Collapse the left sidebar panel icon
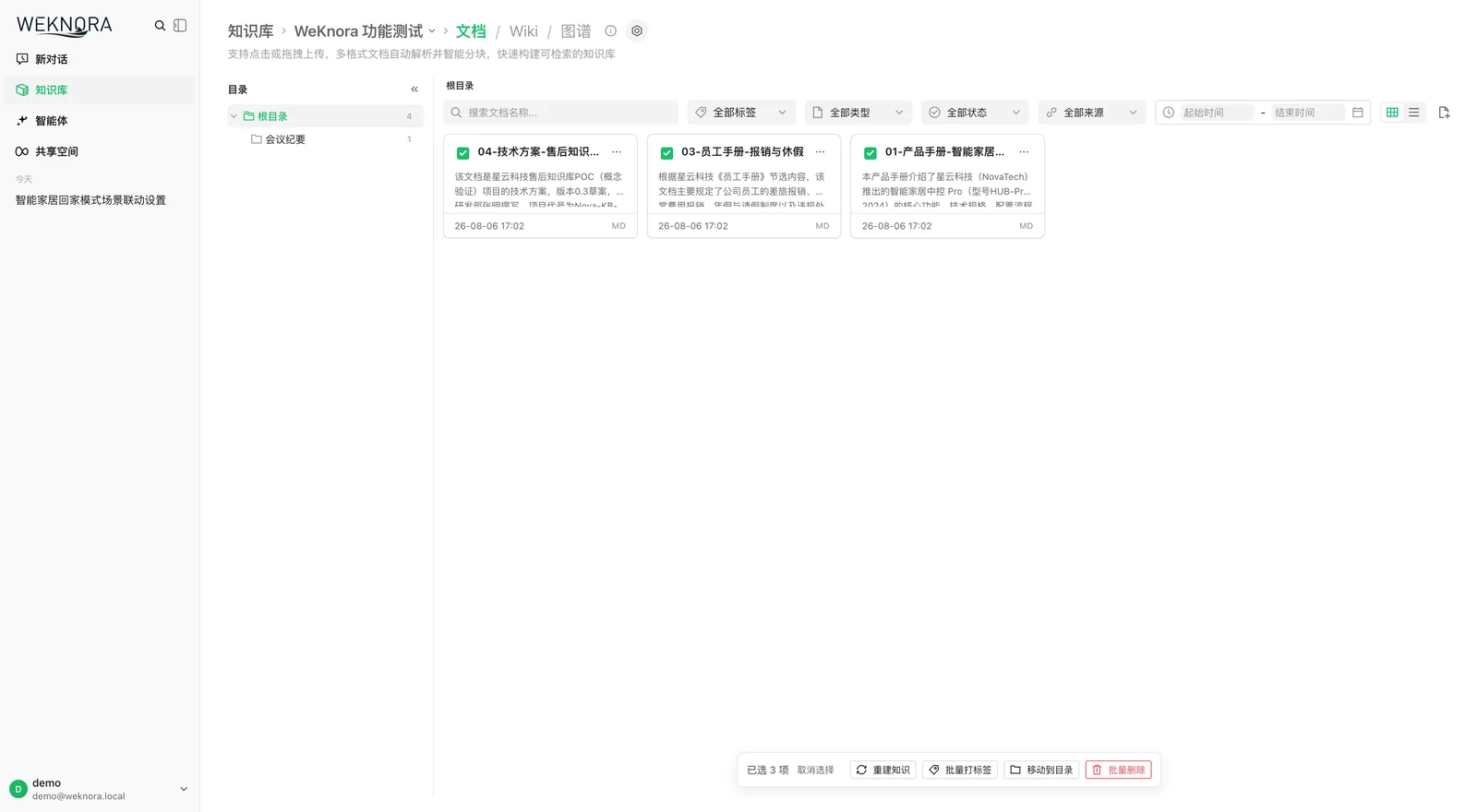This screenshot has width=1477, height=812. (180, 26)
